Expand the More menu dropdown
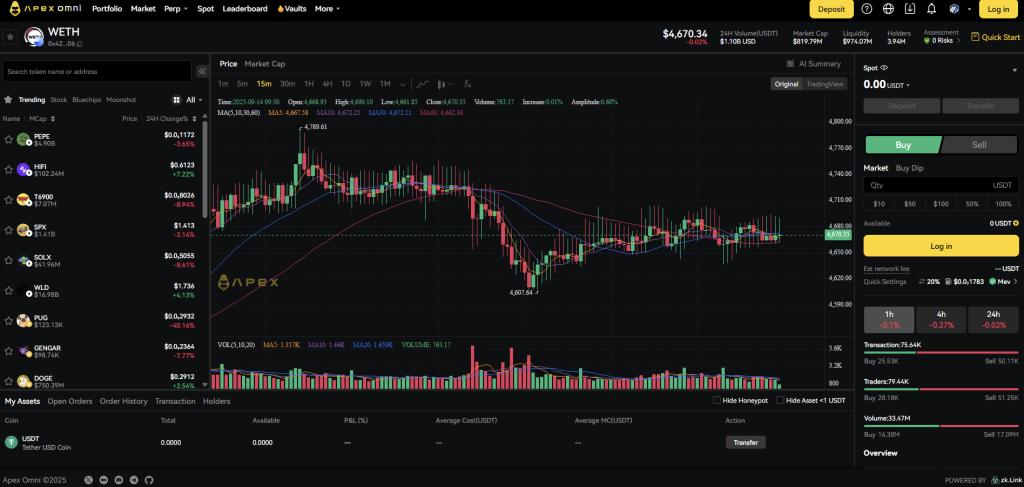The height and width of the screenshot is (487, 1024). pos(327,9)
